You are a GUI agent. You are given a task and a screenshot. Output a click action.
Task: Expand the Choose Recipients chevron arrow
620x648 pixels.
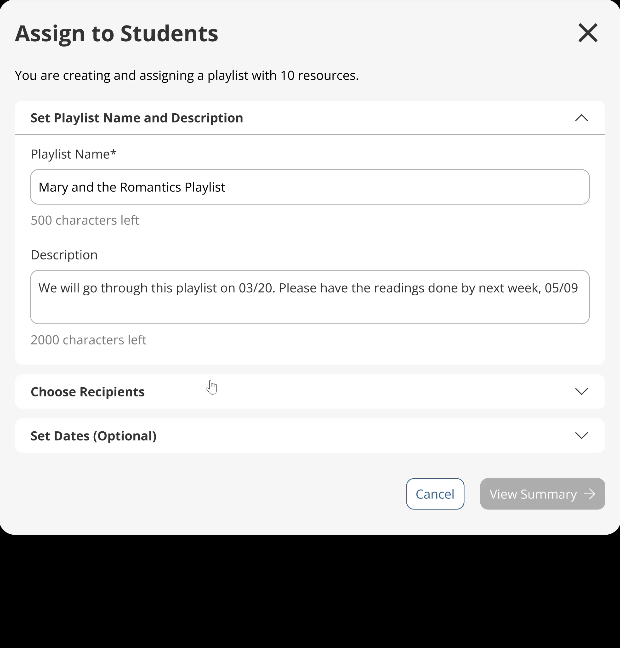(581, 391)
